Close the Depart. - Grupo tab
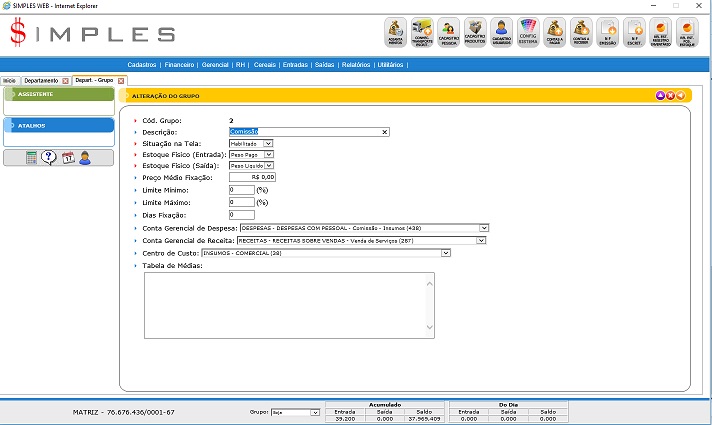Screen dimensions: 712x425 (119, 80)
